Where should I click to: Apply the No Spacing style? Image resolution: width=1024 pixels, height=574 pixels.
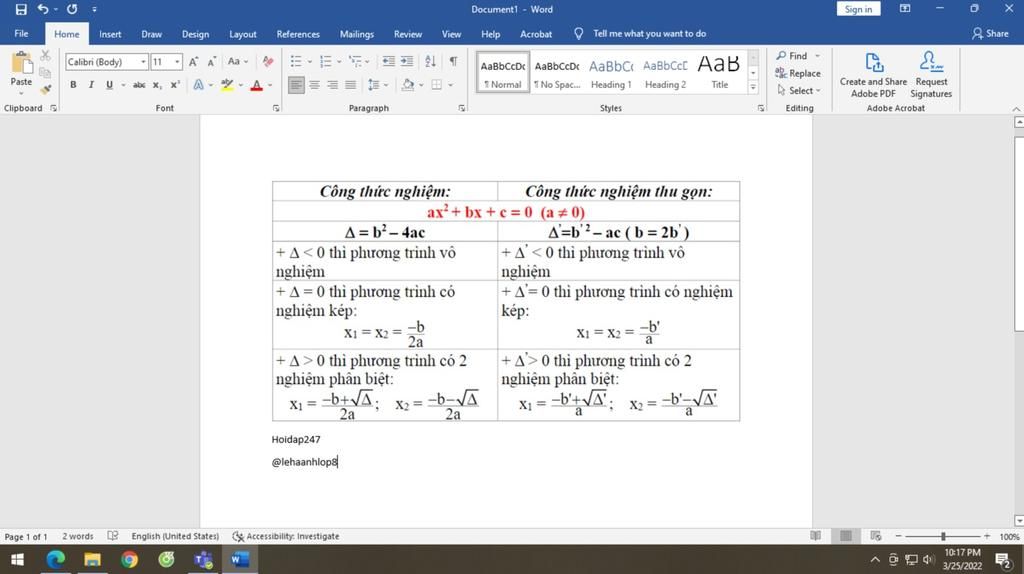click(x=556, y=73)
